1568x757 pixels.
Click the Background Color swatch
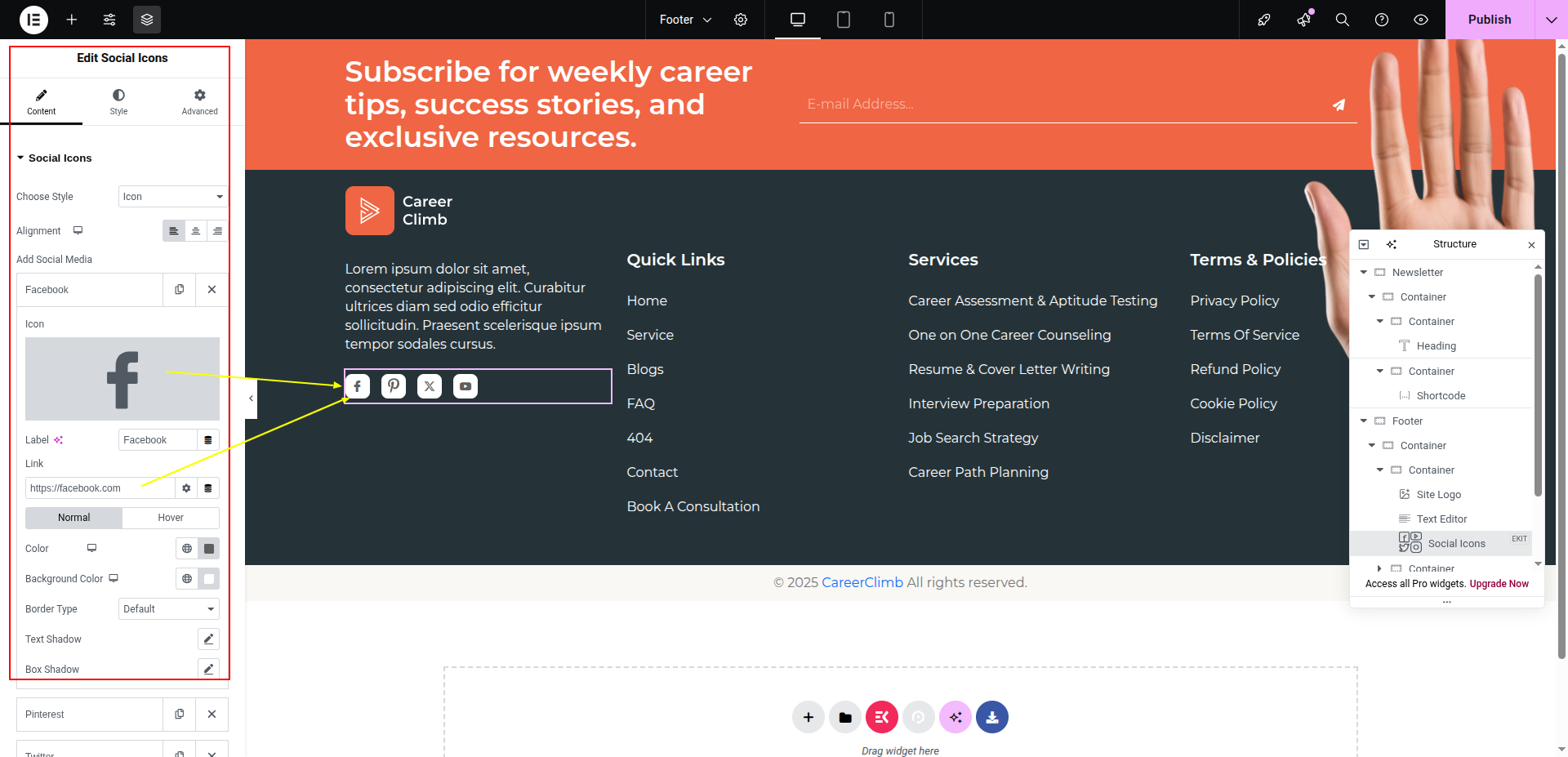coord(209,578)
